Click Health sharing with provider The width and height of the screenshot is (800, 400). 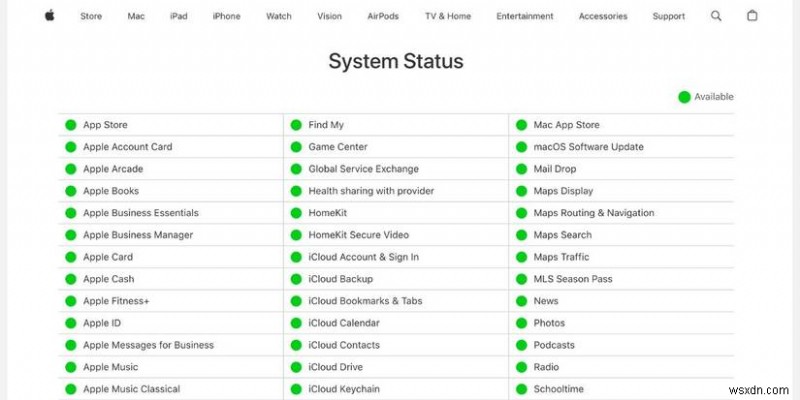coord(371,191)
